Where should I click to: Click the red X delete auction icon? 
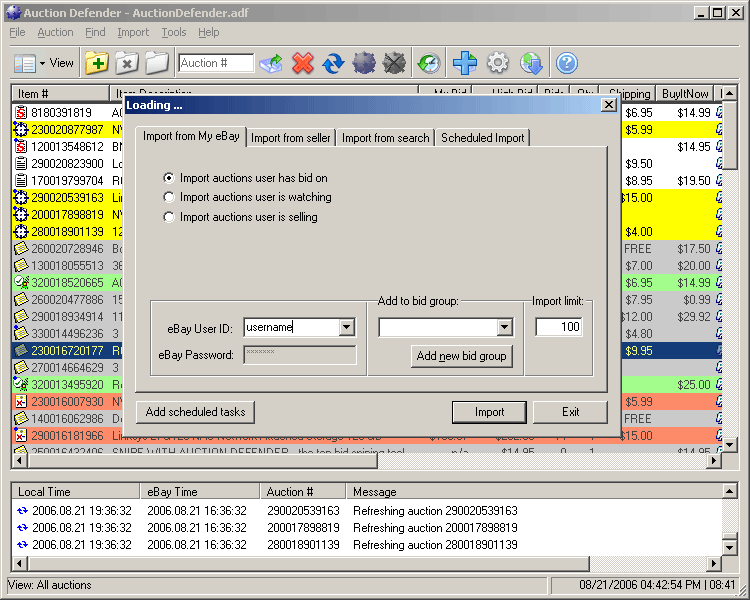coord(303,63)
